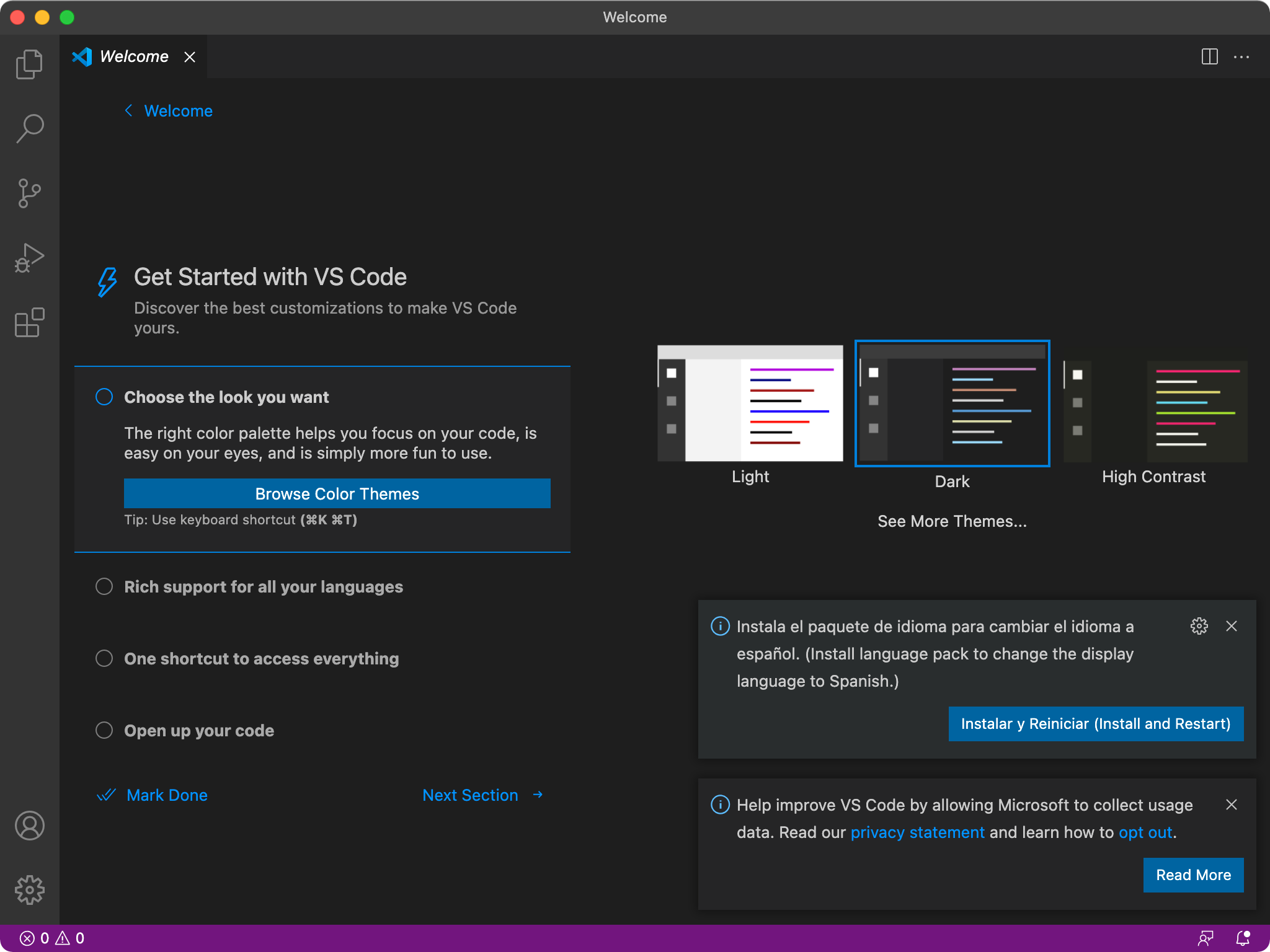1270x952 pixels.
Task: Click the split editor icon
Action: (x=1209, y=56)
